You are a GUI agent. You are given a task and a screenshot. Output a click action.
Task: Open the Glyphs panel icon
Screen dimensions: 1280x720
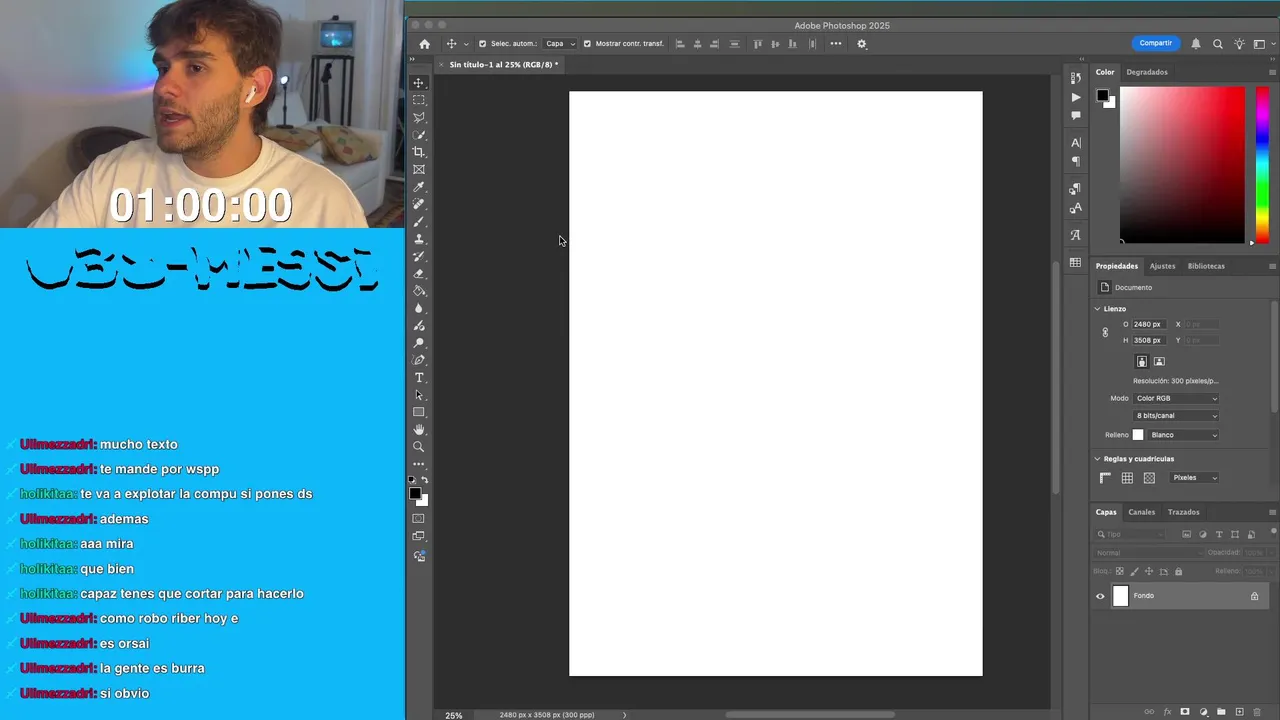click(x=1075, y=235)
